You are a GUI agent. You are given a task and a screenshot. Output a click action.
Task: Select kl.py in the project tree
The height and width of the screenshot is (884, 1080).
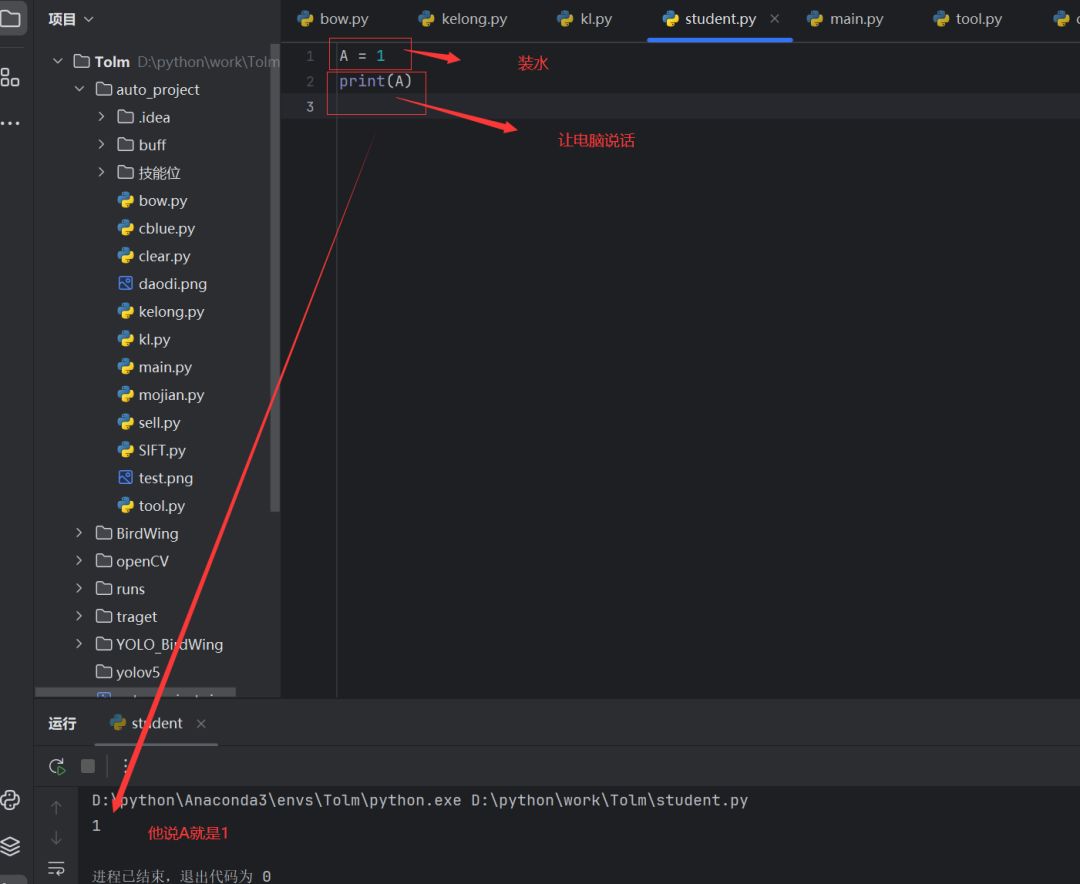pos(144,339)
